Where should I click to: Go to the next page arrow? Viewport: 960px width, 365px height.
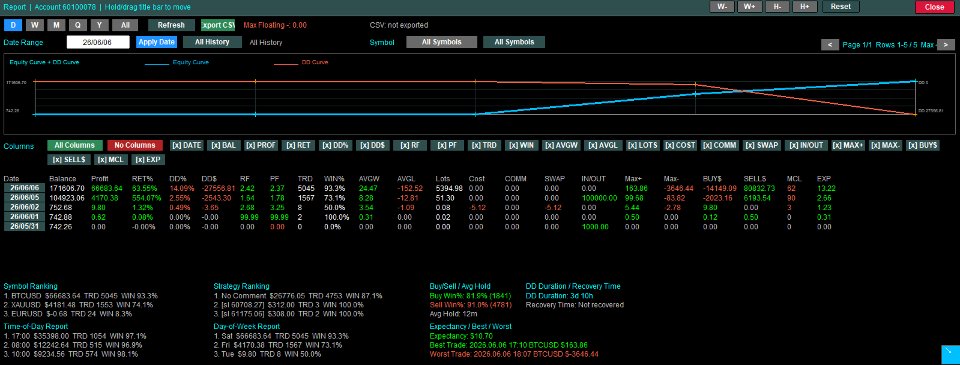[x=946, y=45]
